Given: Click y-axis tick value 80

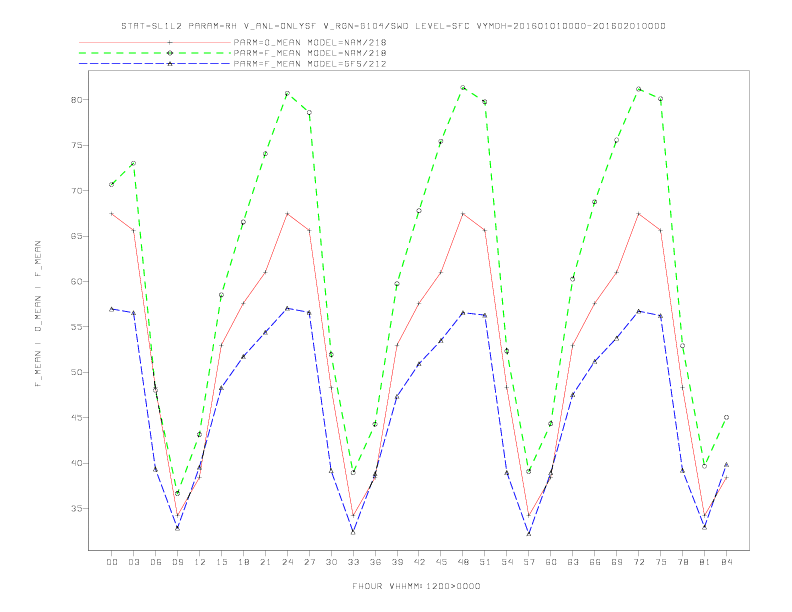Looking at the screenshot, I should [x=76, y=99].
